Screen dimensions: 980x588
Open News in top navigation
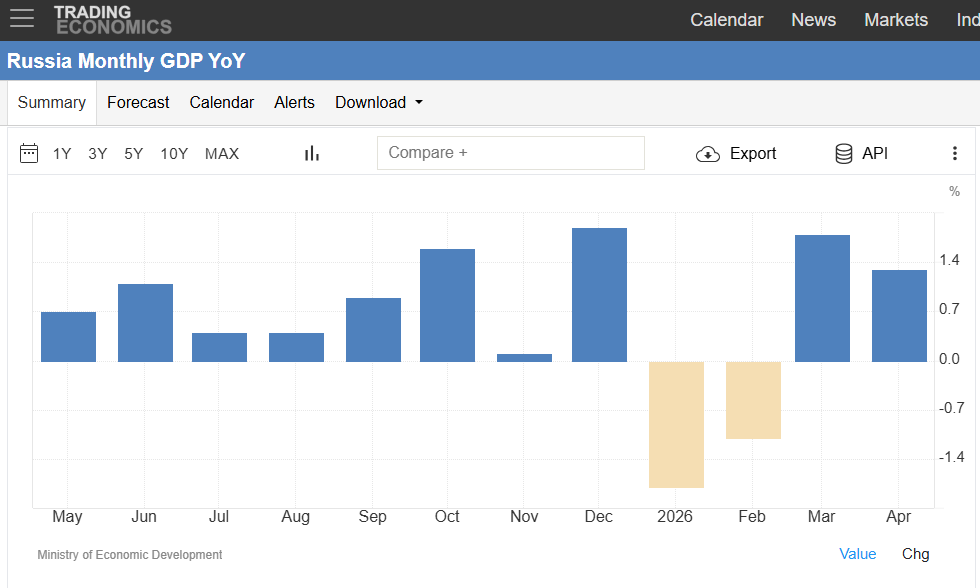813,20
